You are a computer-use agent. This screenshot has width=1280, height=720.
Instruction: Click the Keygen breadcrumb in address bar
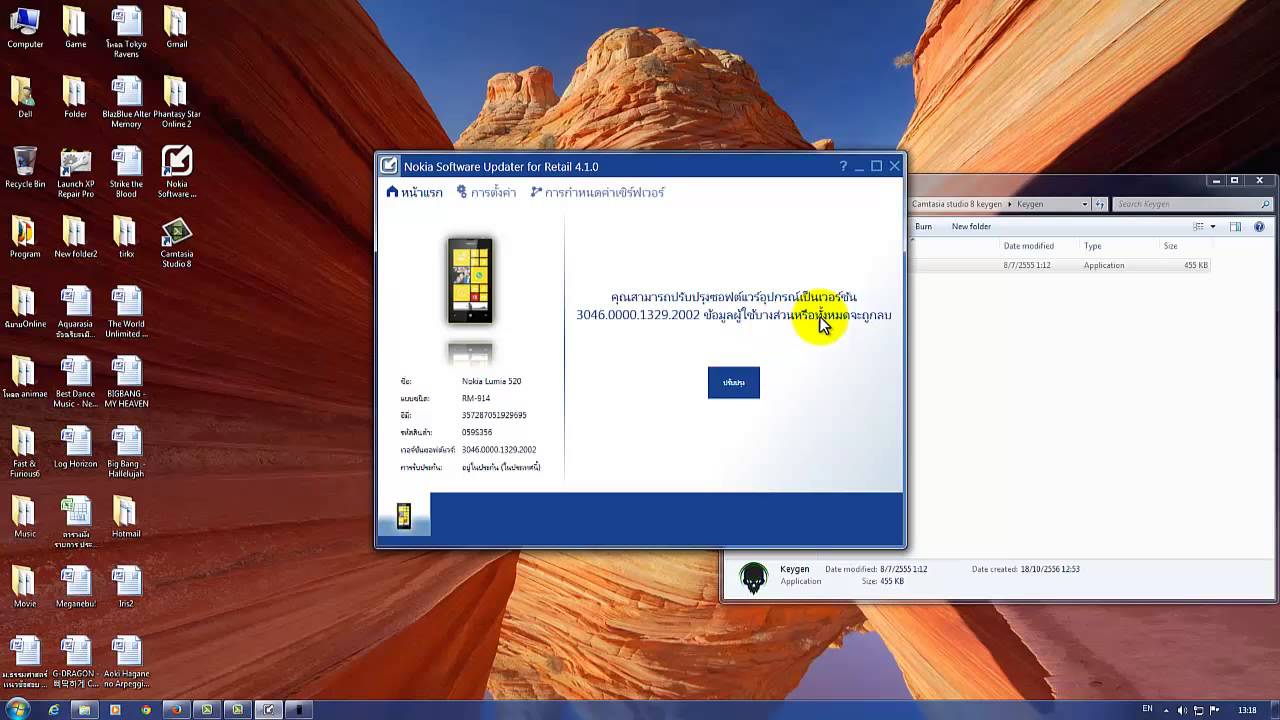(x=1030, y=204)
